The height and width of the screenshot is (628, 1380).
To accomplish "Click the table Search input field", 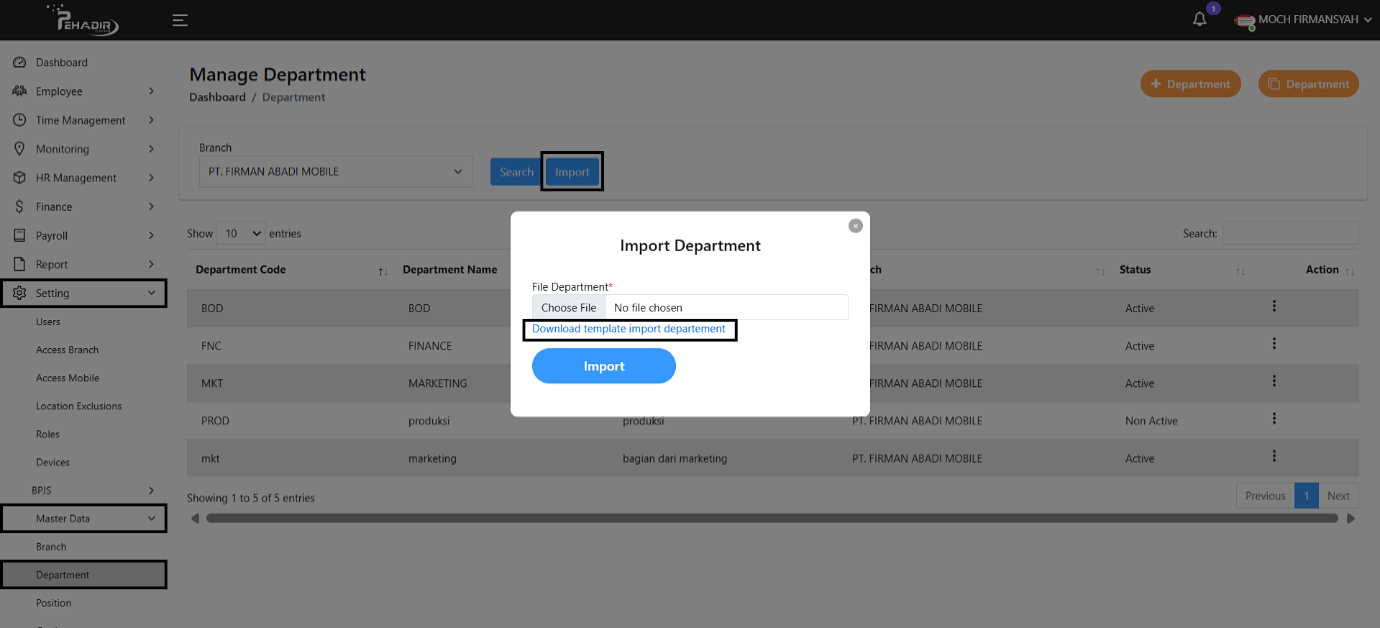I will pyautogui.click(x=1289, y=233).
